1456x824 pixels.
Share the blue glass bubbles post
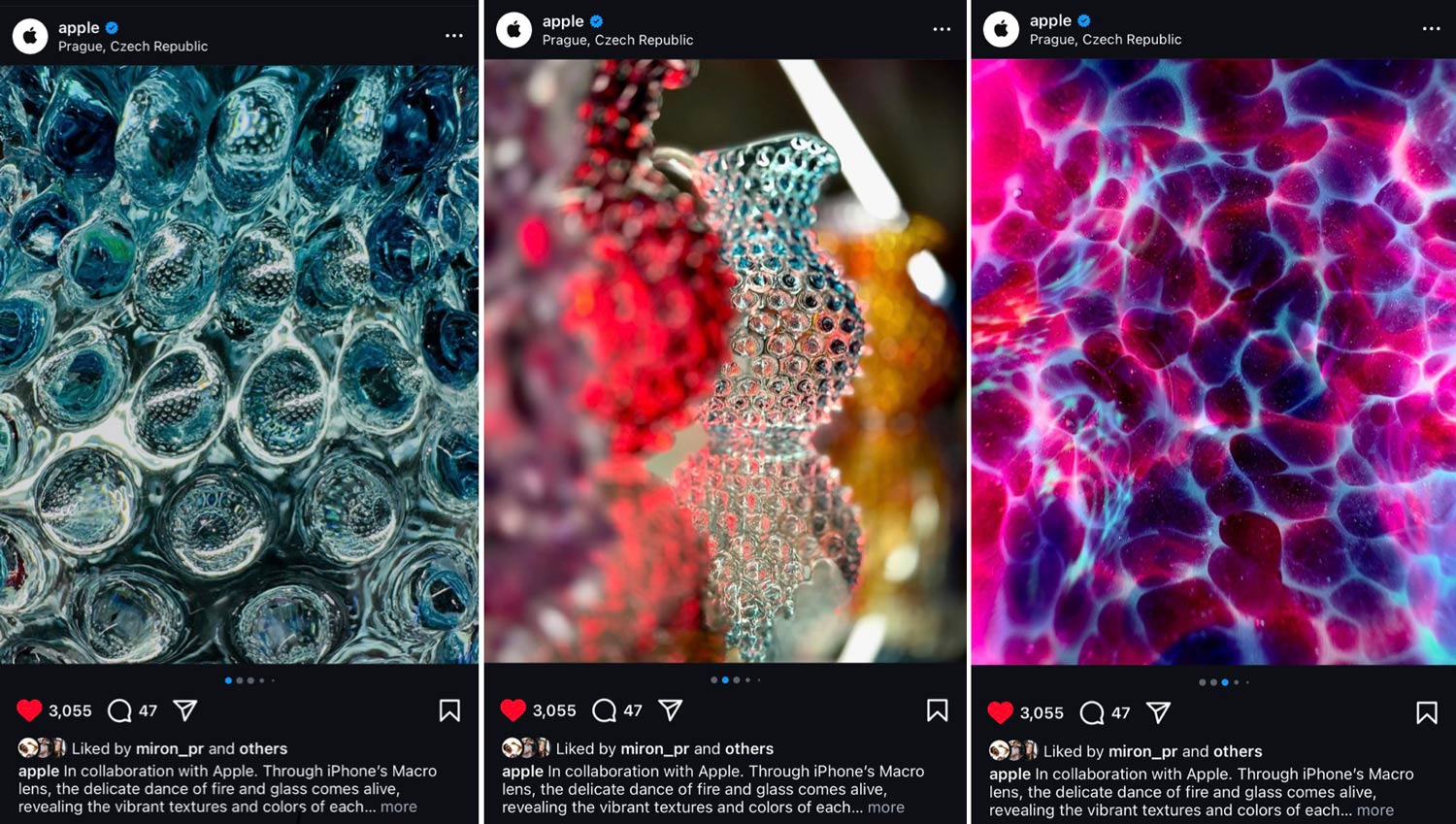(x=185, y=710)
